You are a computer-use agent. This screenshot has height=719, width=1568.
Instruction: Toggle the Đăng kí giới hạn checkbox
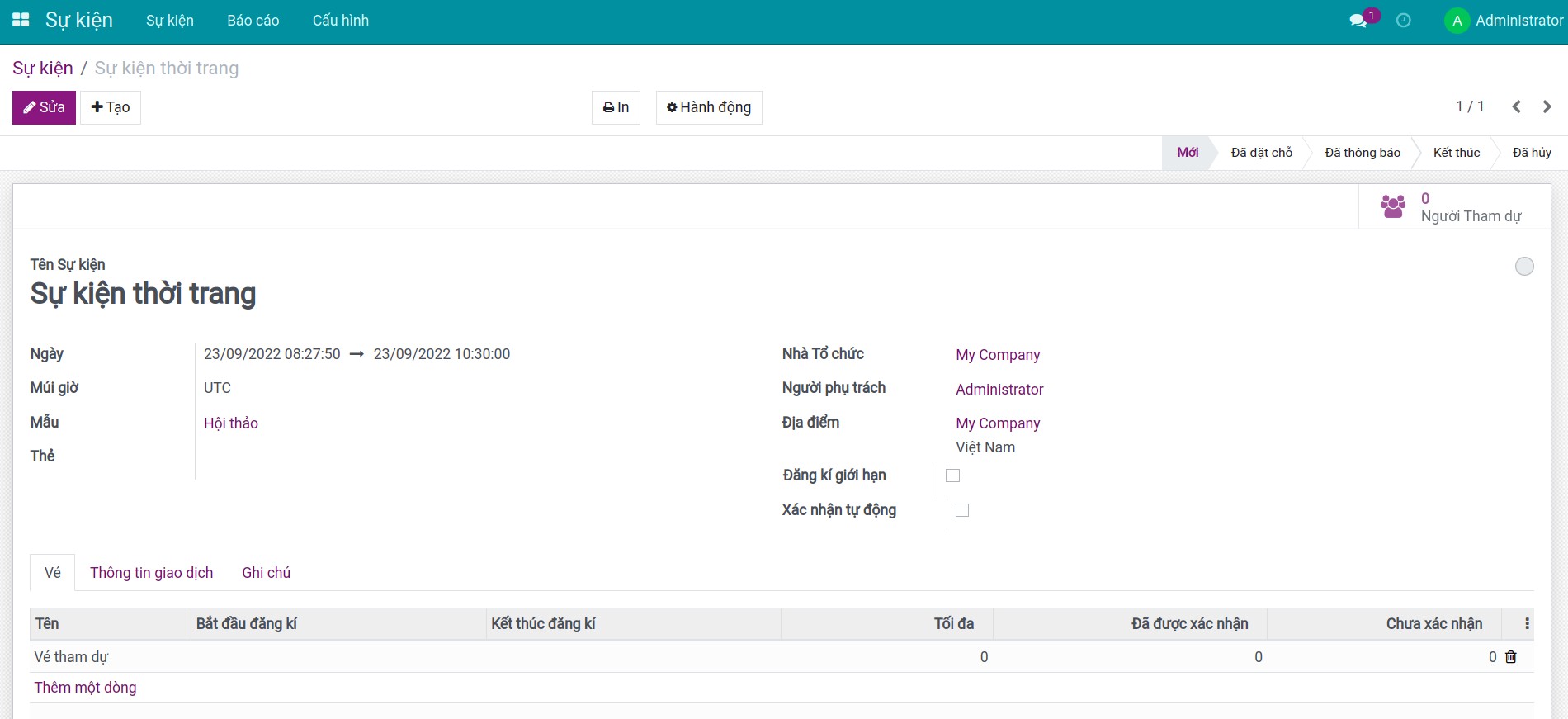(x=952, y=475)
